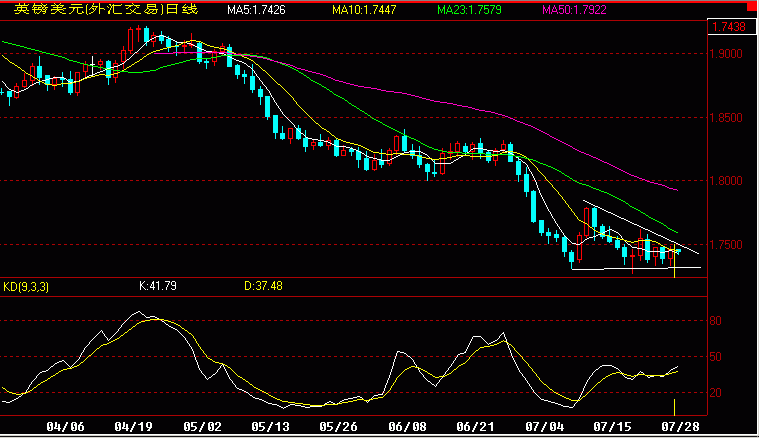Click the 1.8500 price axis label
759x438 pixels.
(726, 118)
